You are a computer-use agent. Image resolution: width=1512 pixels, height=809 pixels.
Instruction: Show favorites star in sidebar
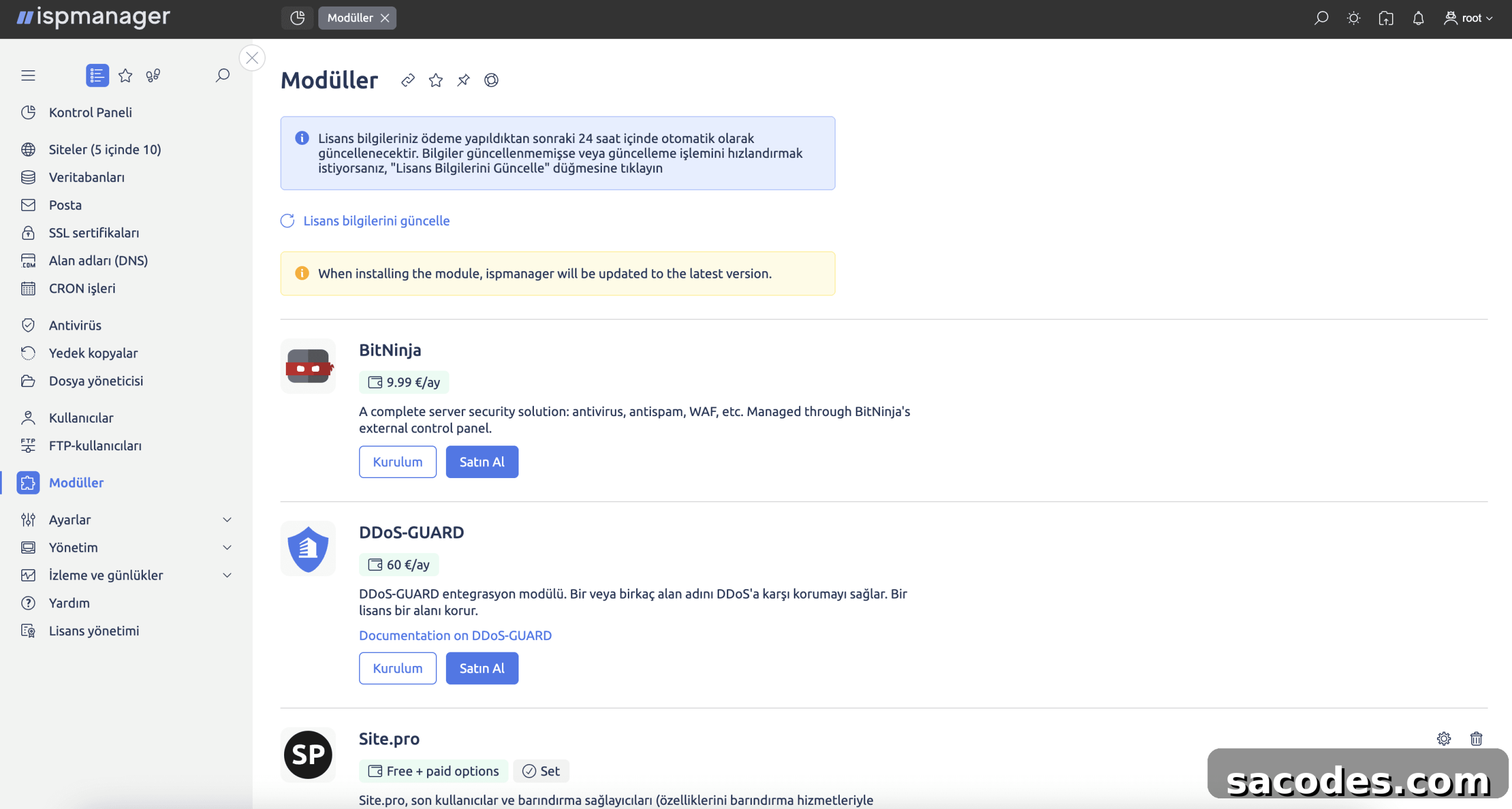pyautogui.click(x=125, y=76)
